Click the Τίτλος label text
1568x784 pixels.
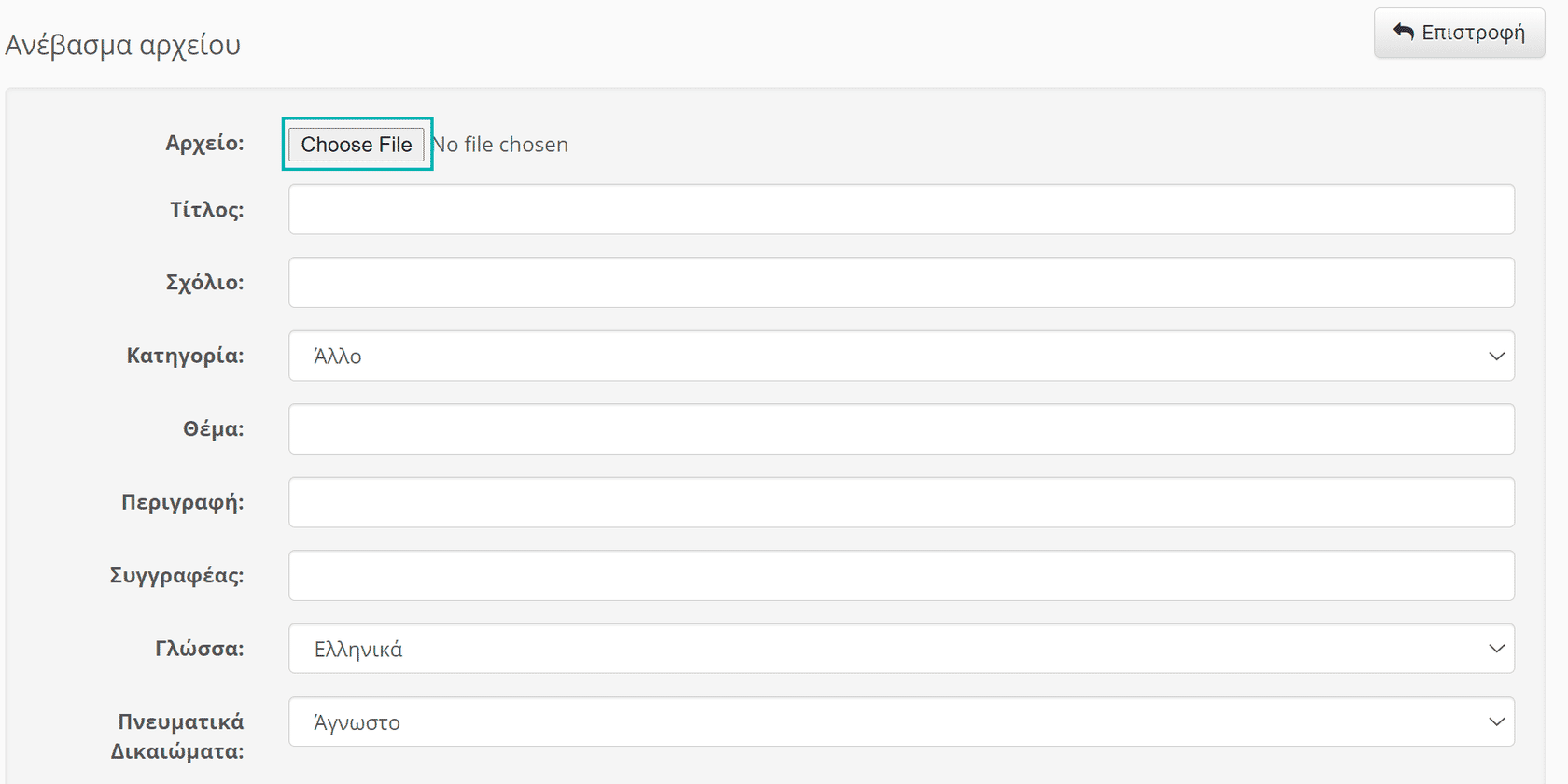point(206,210)
